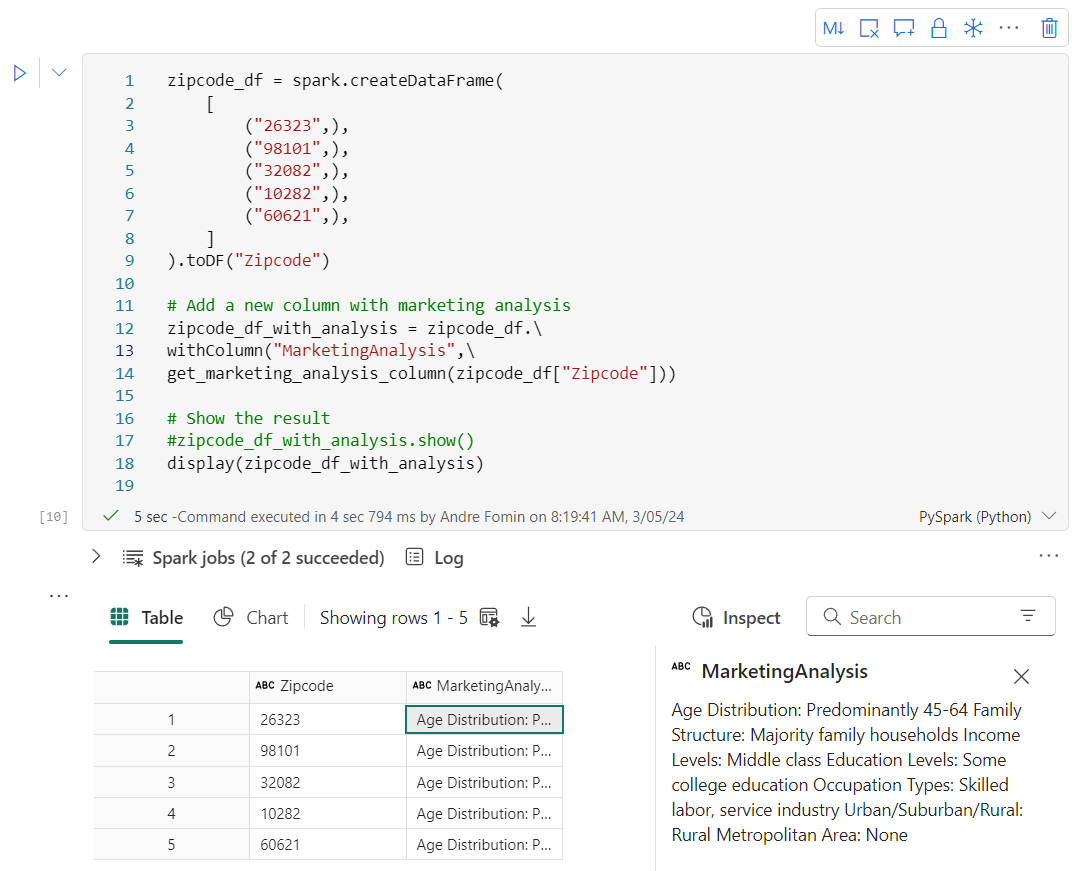Download the table results
1079x871 pixels.
[528, 617]
